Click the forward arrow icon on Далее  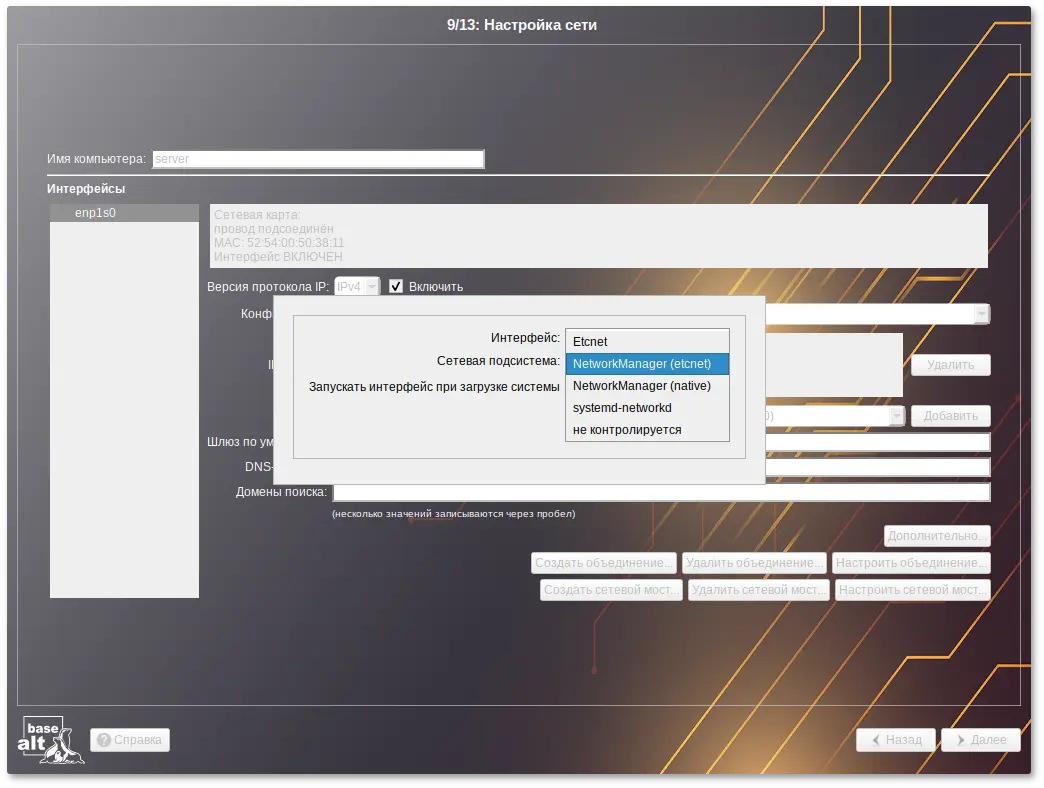(960, 741)
